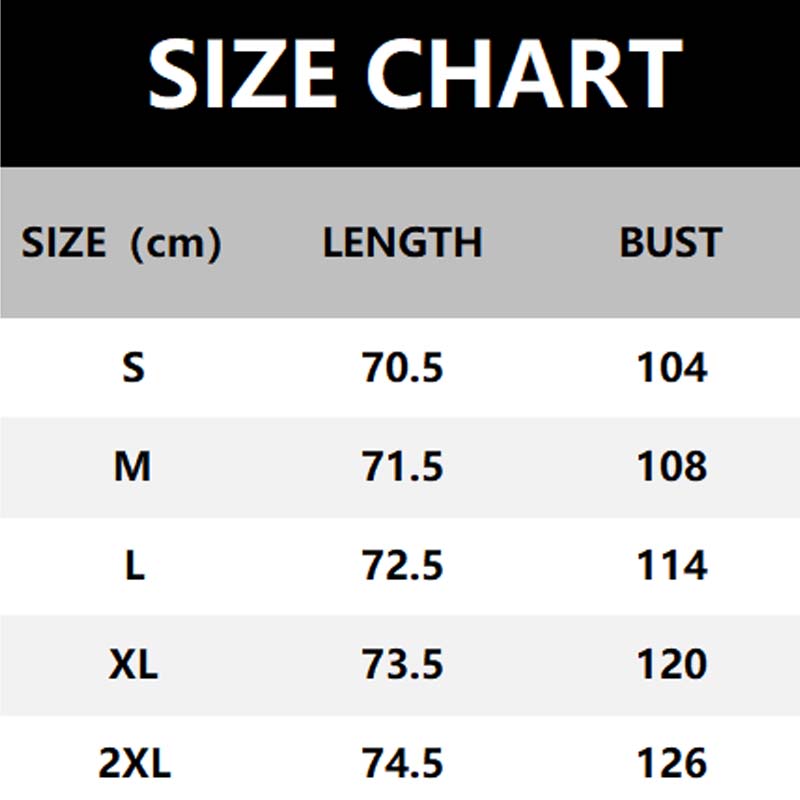
Task: Select the 73.5 length value
Action: (402, 665)
